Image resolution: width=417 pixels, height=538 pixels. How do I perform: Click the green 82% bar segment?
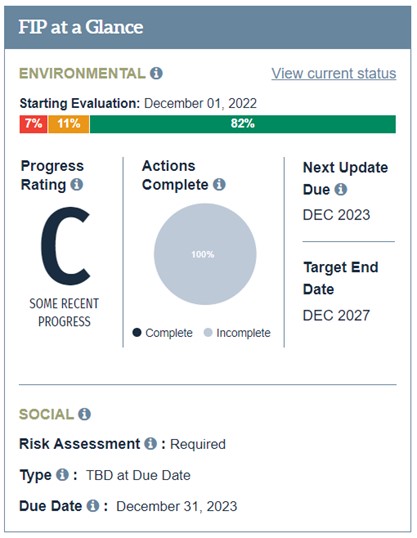click(243, 124)
